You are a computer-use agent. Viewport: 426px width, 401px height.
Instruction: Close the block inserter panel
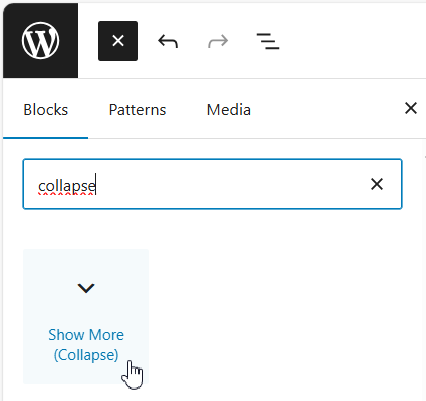point(411,108)
